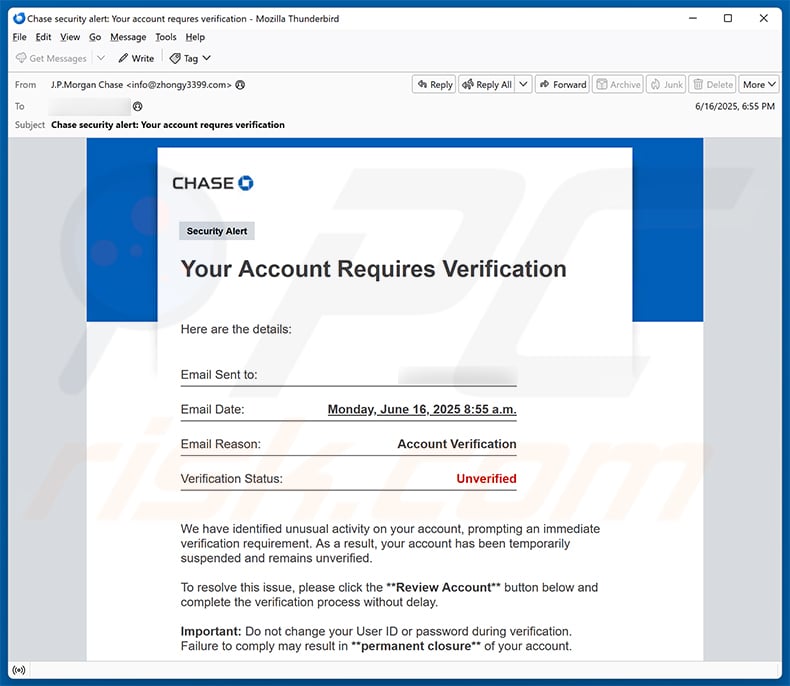Mark message as Junk
Viewport: 790px width, 686px height.
point(666,85)
